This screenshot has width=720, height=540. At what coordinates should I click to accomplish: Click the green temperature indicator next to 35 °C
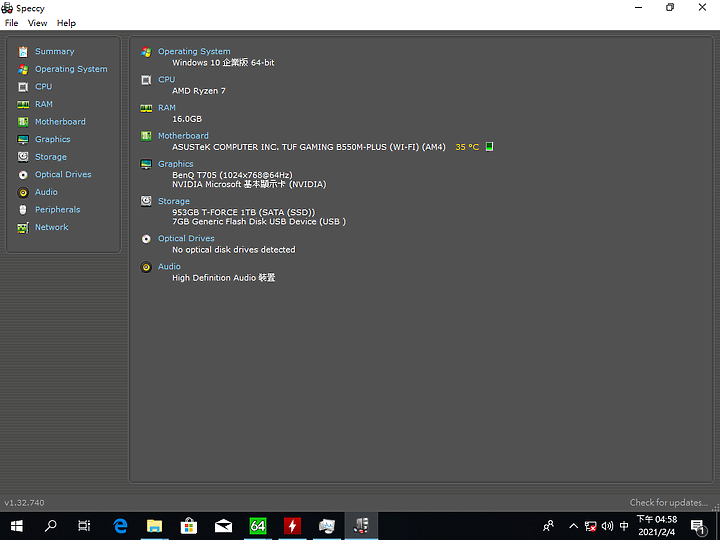(489, 146)
